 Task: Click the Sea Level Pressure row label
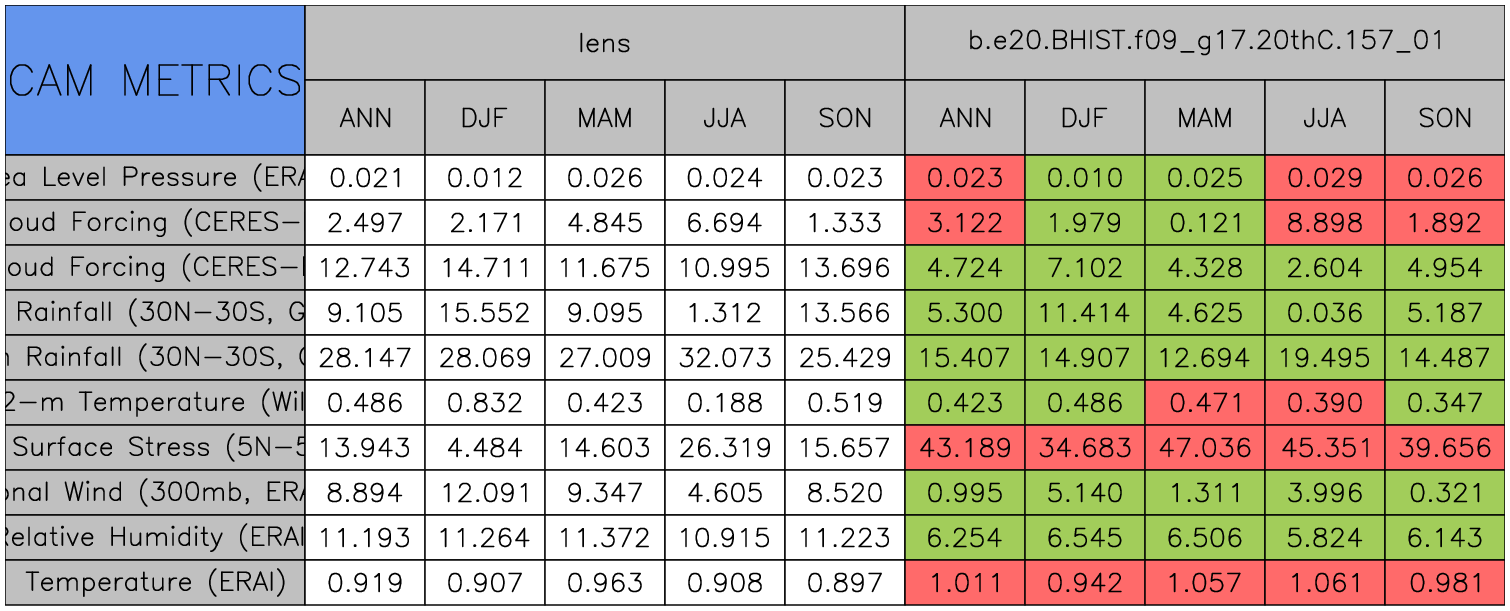tap(155, 178)
